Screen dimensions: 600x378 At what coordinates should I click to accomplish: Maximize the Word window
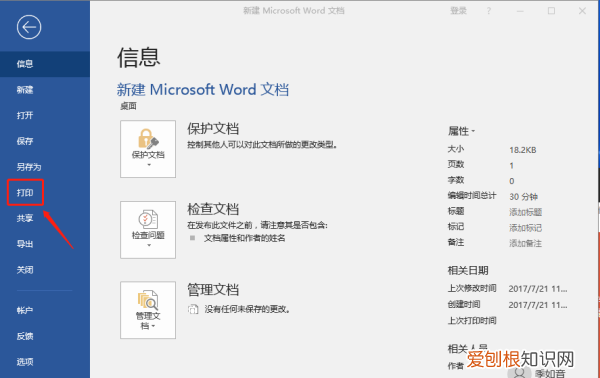[x=551, y=11]
